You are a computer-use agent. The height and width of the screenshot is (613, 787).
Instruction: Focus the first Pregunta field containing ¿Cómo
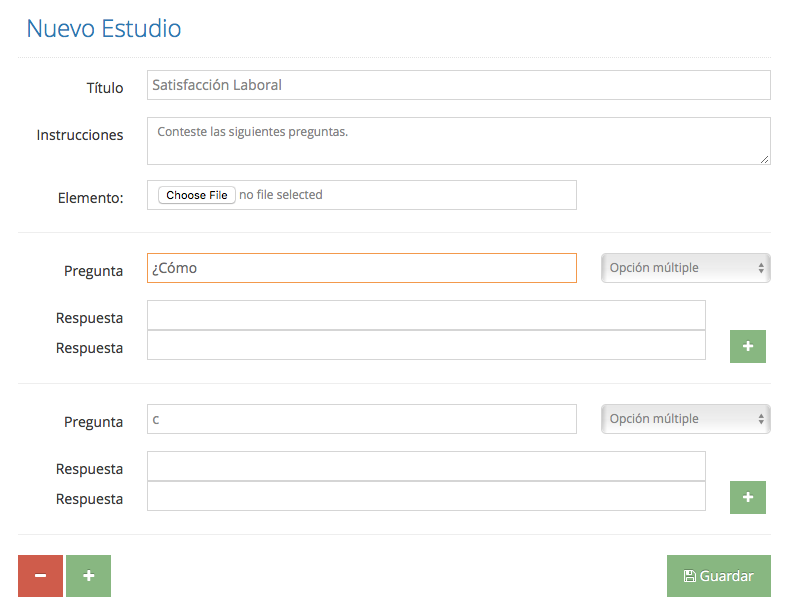tap(362, 268)
